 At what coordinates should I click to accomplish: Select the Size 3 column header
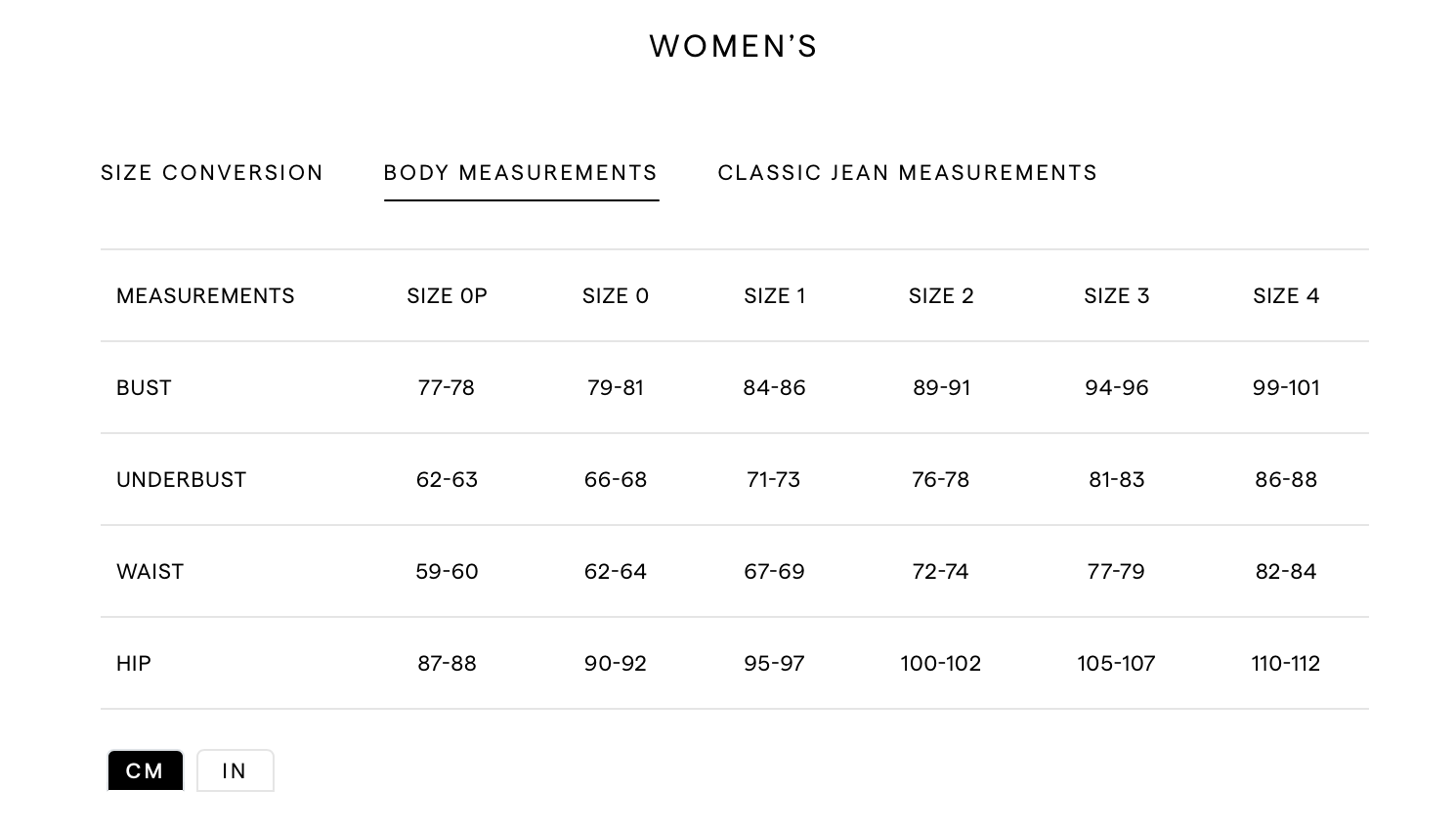[x=1116, y=296]
